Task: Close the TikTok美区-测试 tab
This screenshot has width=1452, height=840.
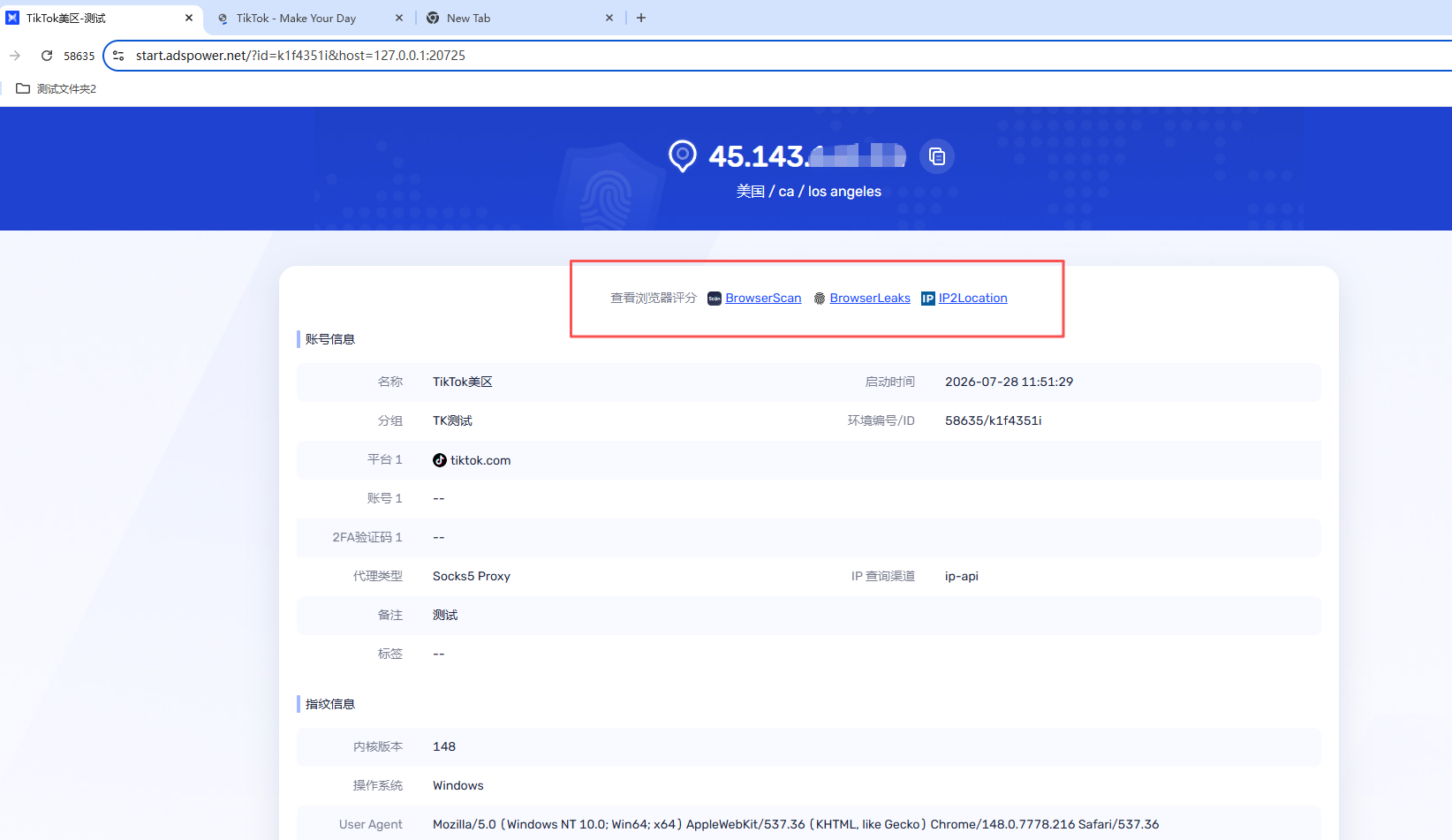Action: pyautogui.click(x=189, y=18)
